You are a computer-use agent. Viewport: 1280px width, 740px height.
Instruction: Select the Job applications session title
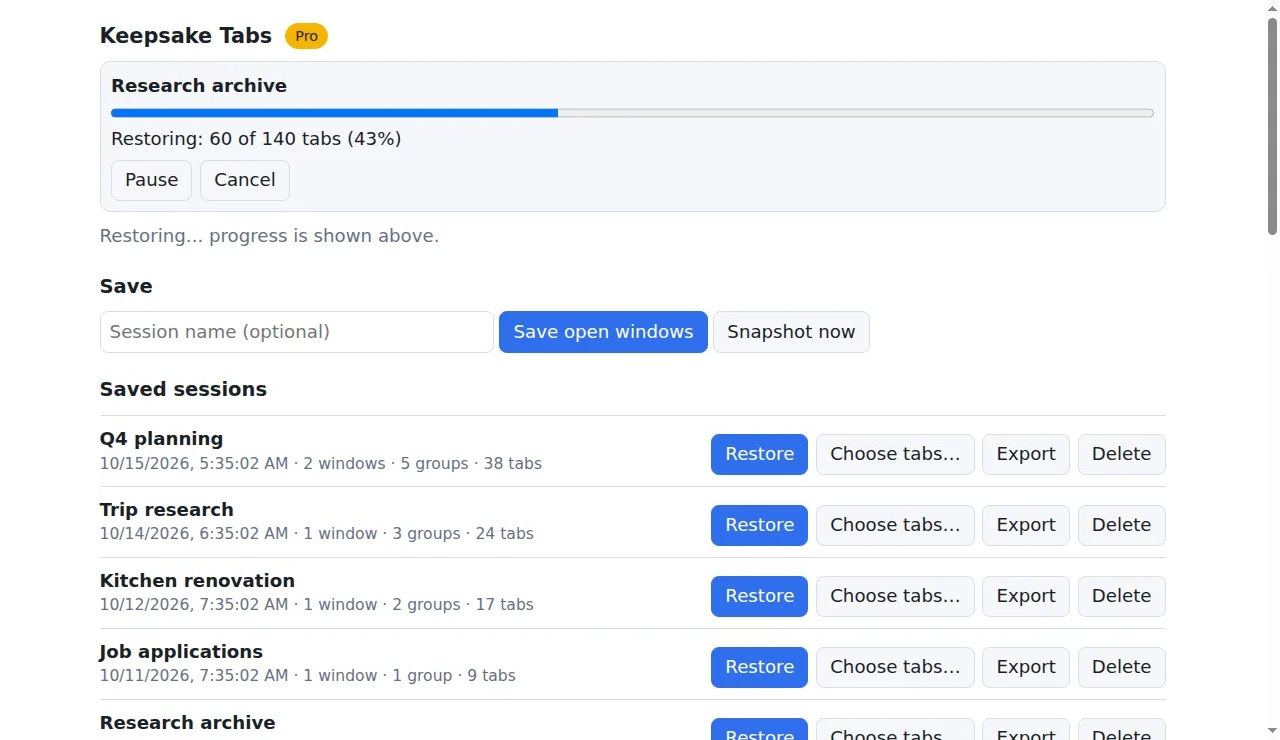(x=181, y=652)
